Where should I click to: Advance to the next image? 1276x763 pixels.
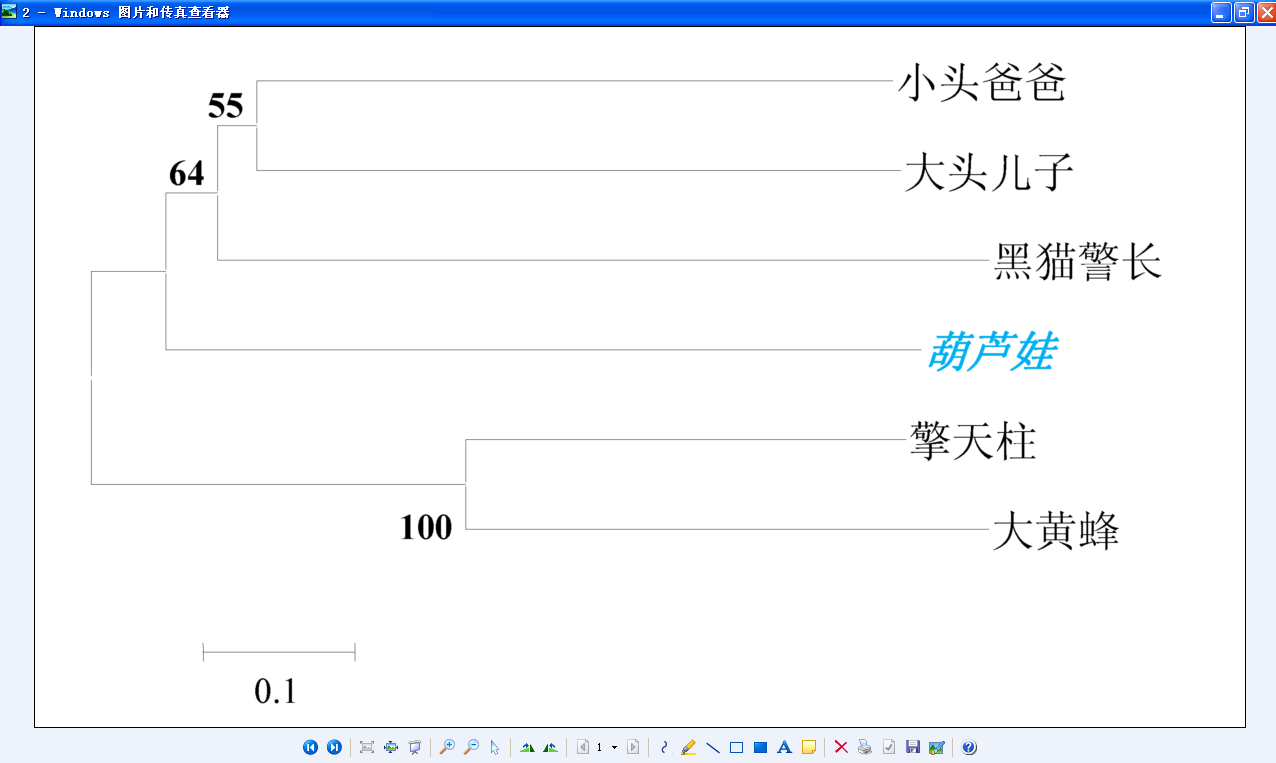334,747
